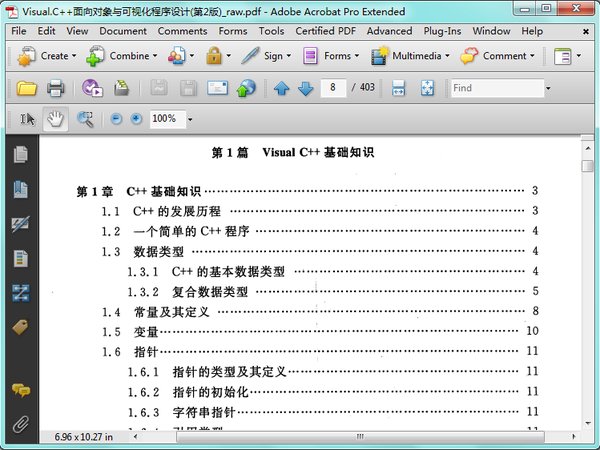Open the Advanced menu

[x=389, y=31]
